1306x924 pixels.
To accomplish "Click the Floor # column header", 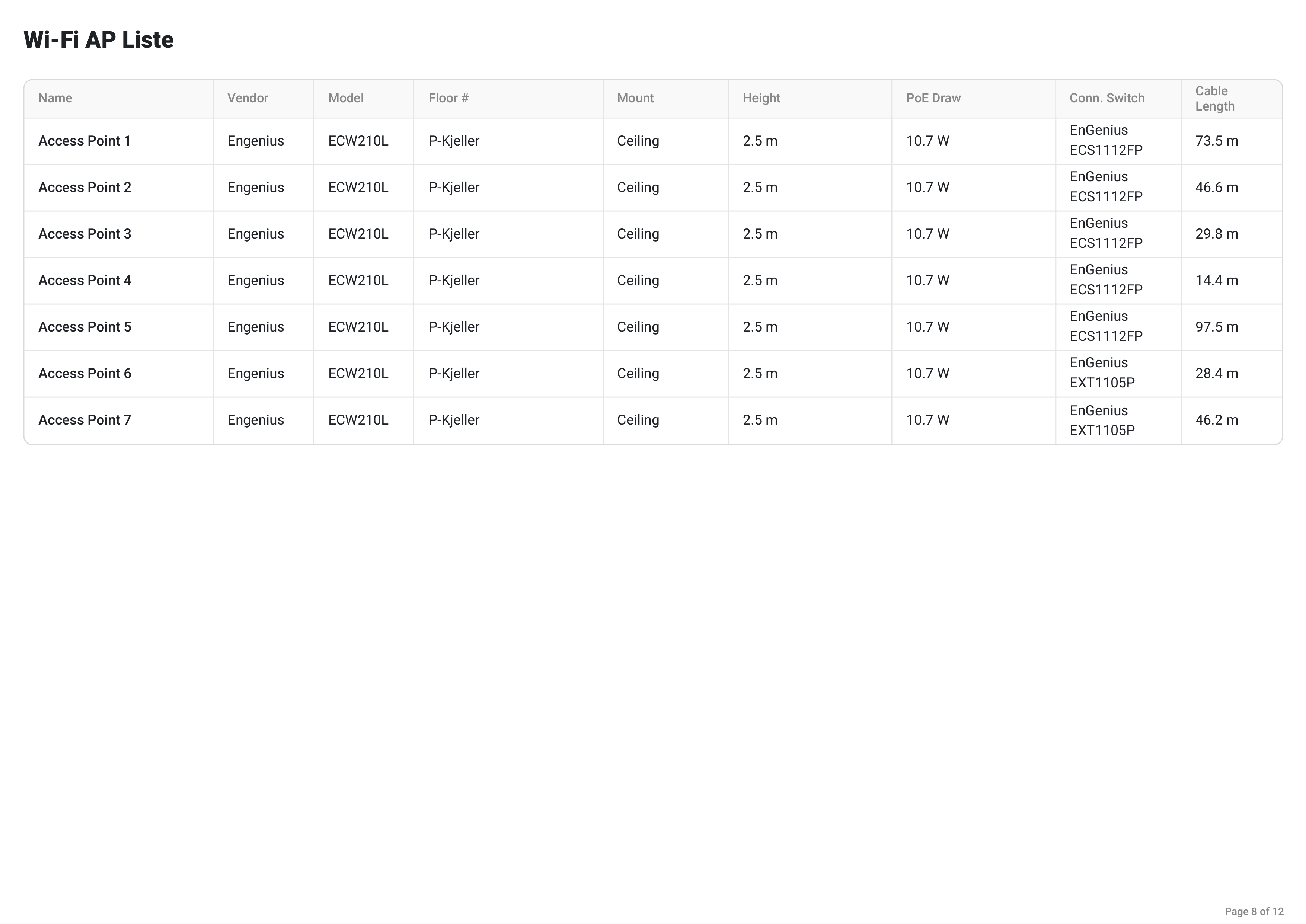I will point(448,98).
